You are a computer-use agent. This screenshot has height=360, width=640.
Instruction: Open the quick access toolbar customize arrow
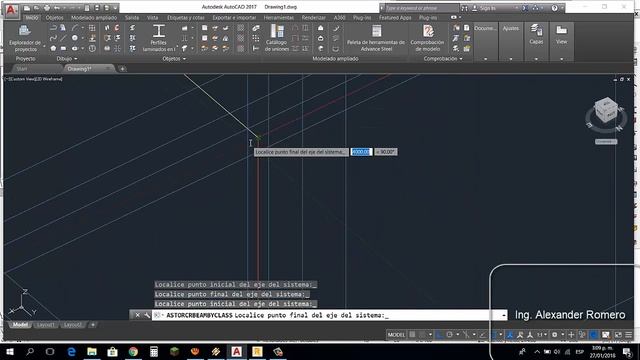pyautogui.click(x=116, y=8)
